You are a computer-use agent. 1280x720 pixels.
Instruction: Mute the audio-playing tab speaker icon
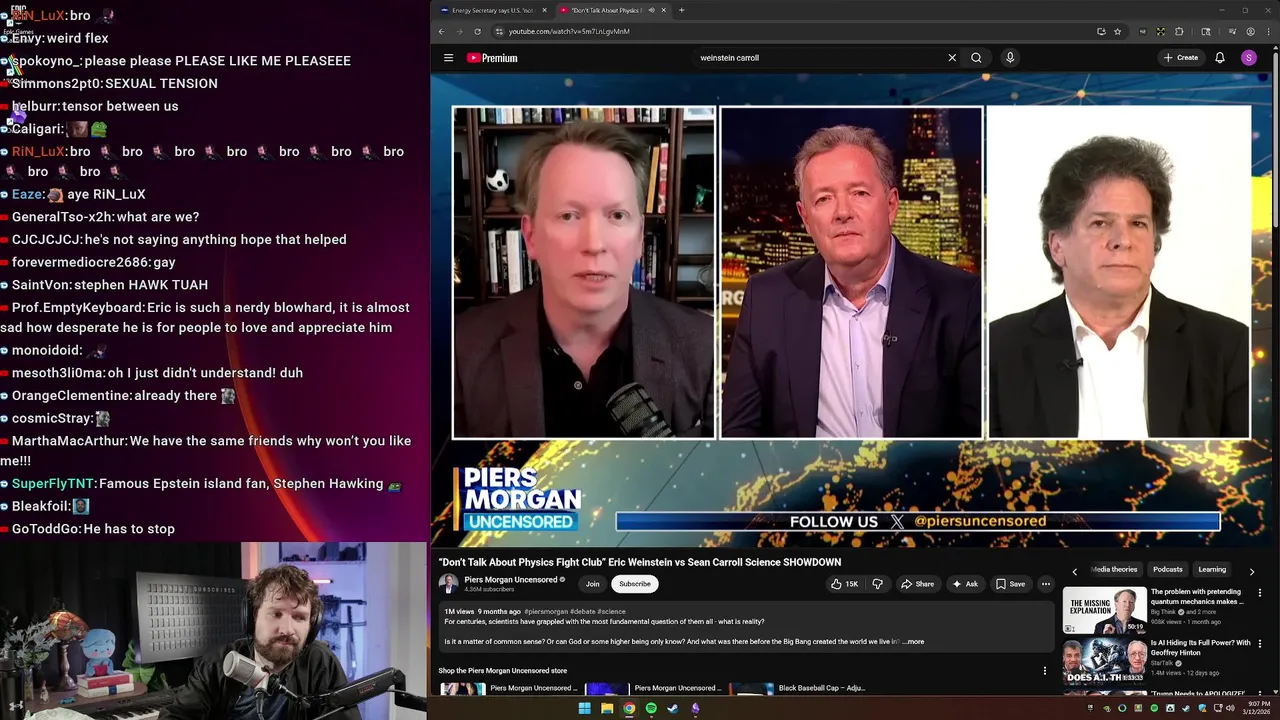(651, 10)
